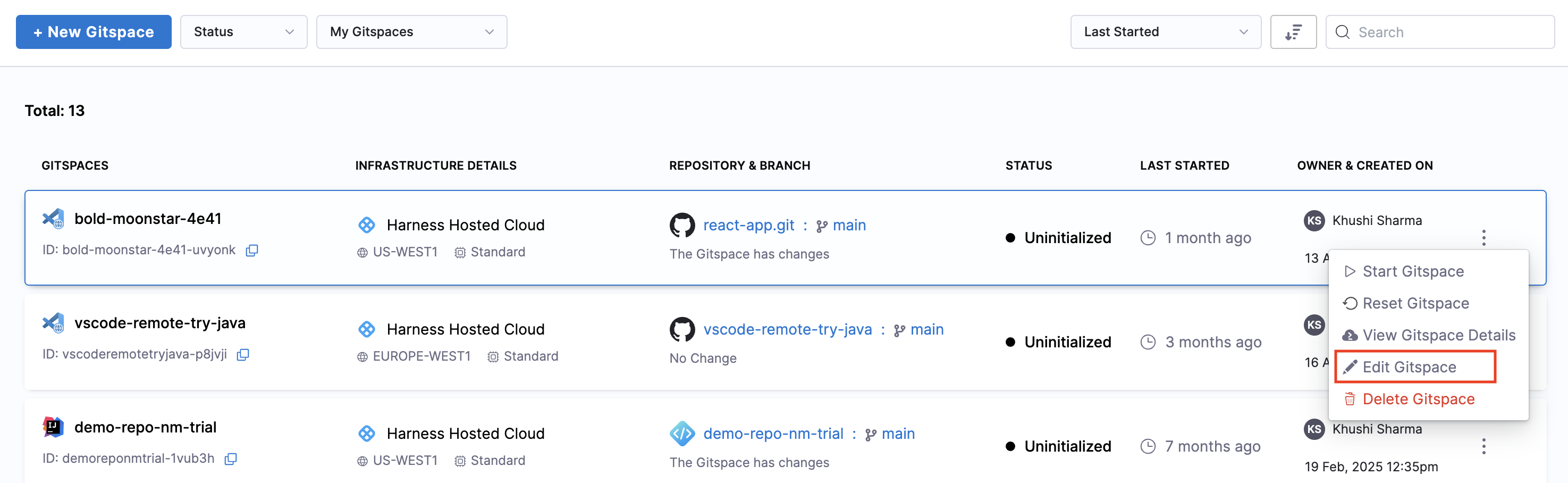The height and width of the screenshot is (483, 1568).
Task: Copy the demoreponmtrial-1vub3h ID
Action: [231, 459]
